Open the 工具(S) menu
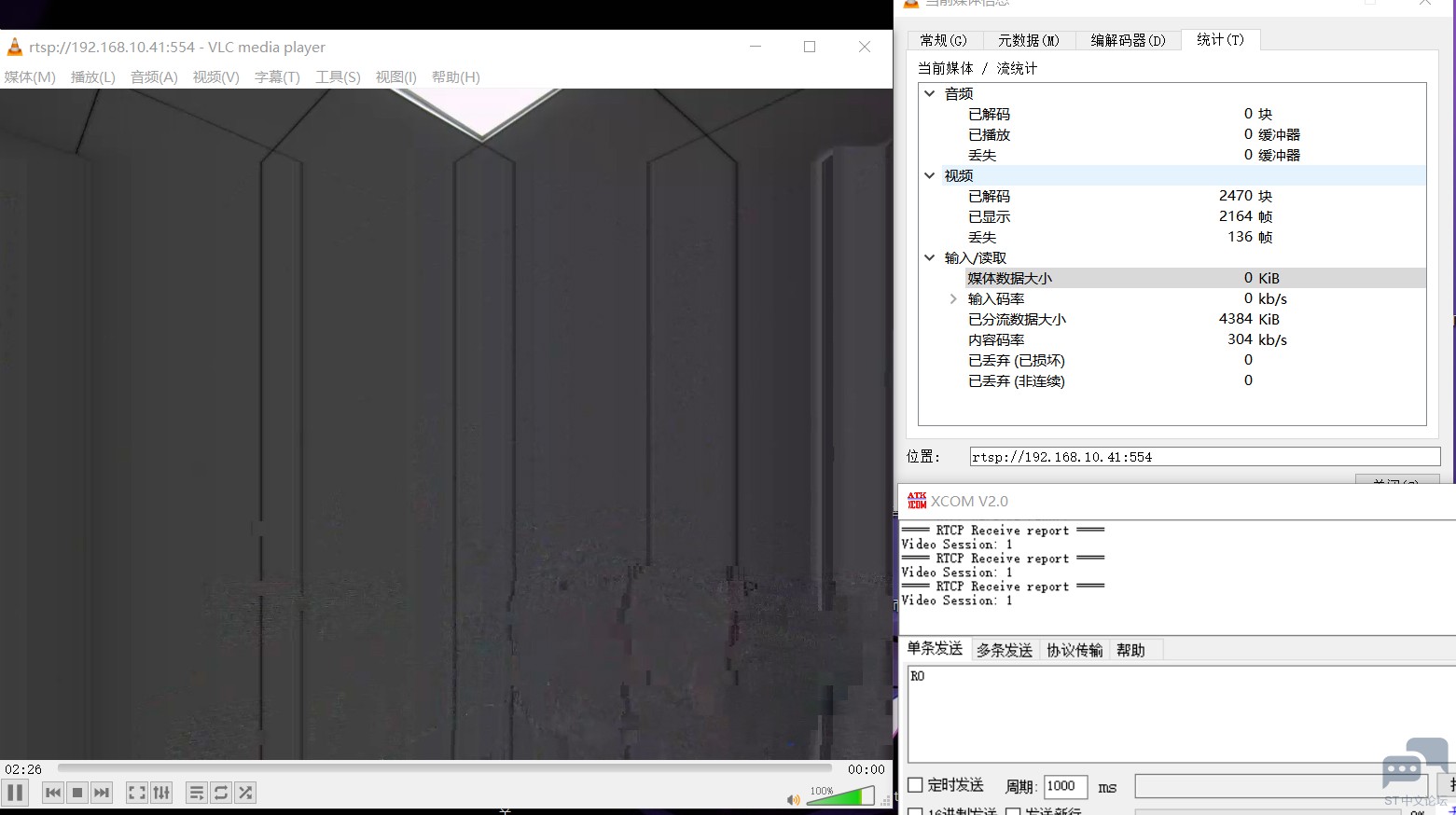 tap(338, 76)
